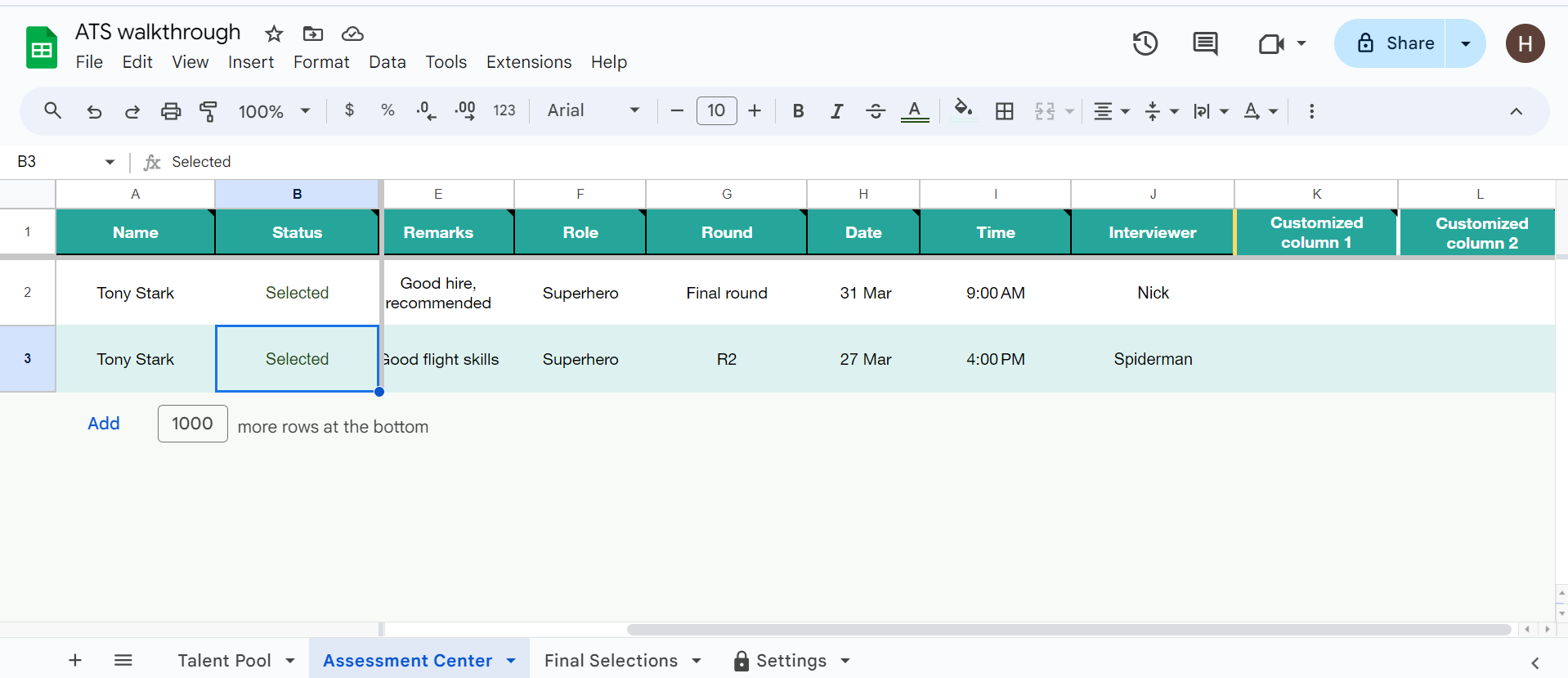Image resolution: width=1568 pixels, height=678 pixels.
Task: Switch to the Final Selections sheet tab
Action: coord(611,660)
